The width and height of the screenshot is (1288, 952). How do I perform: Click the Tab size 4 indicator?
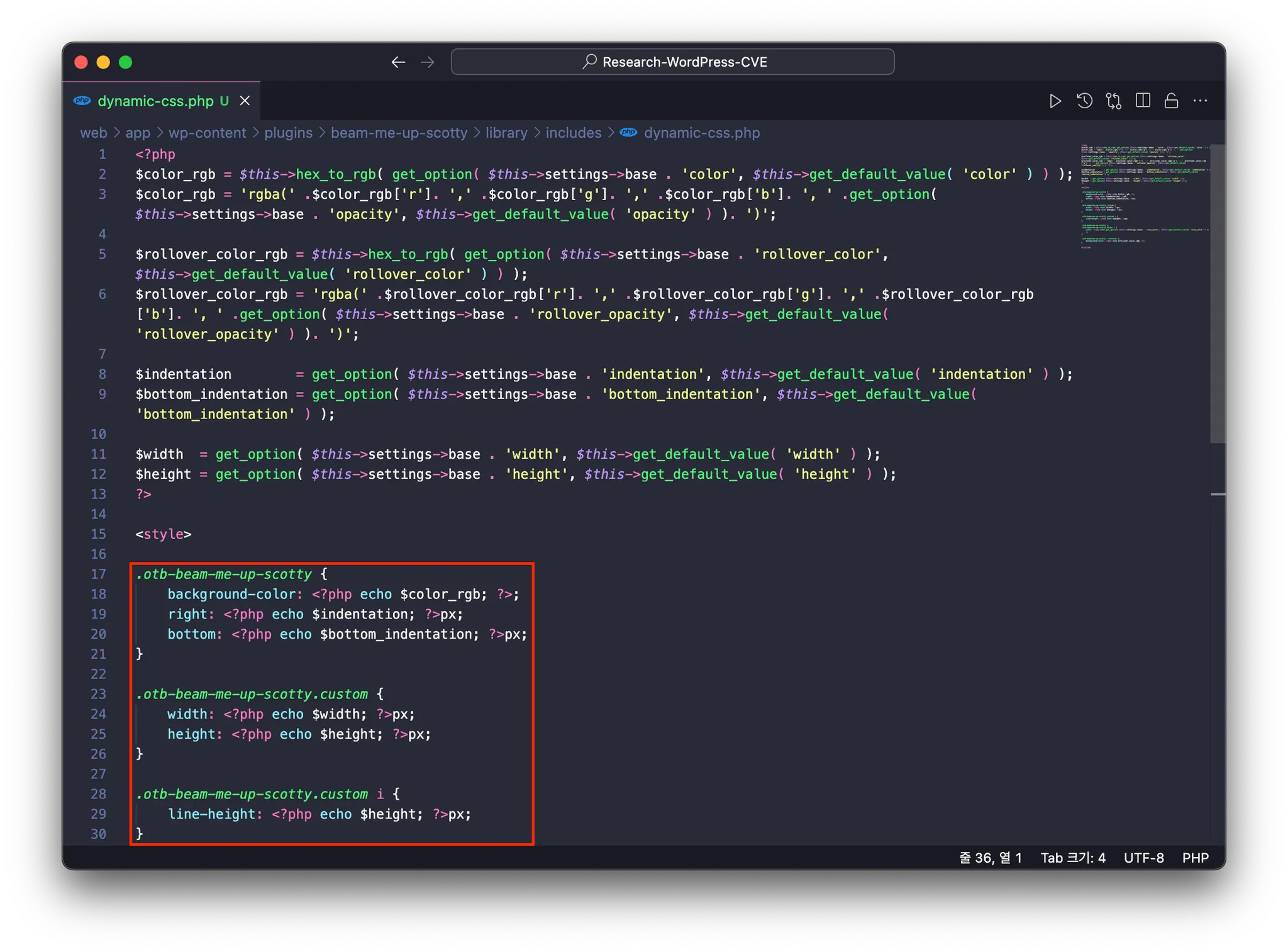pos(1072,858)
